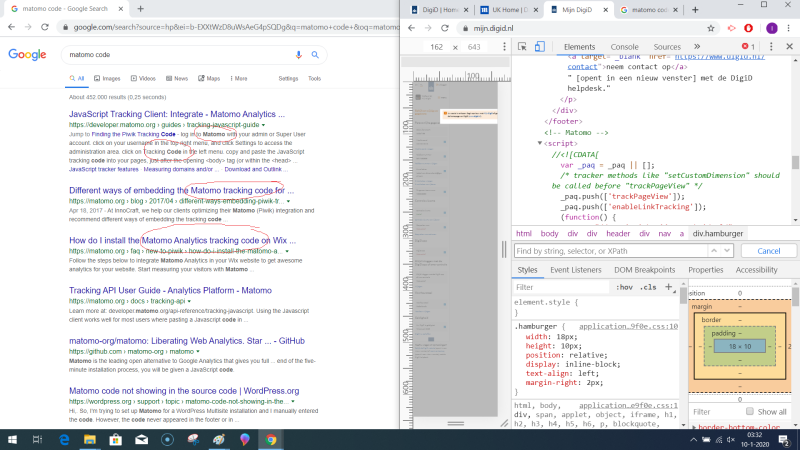Switch to the Console tab
This screenshot has height=450, width=800.
tap(624, 47)
